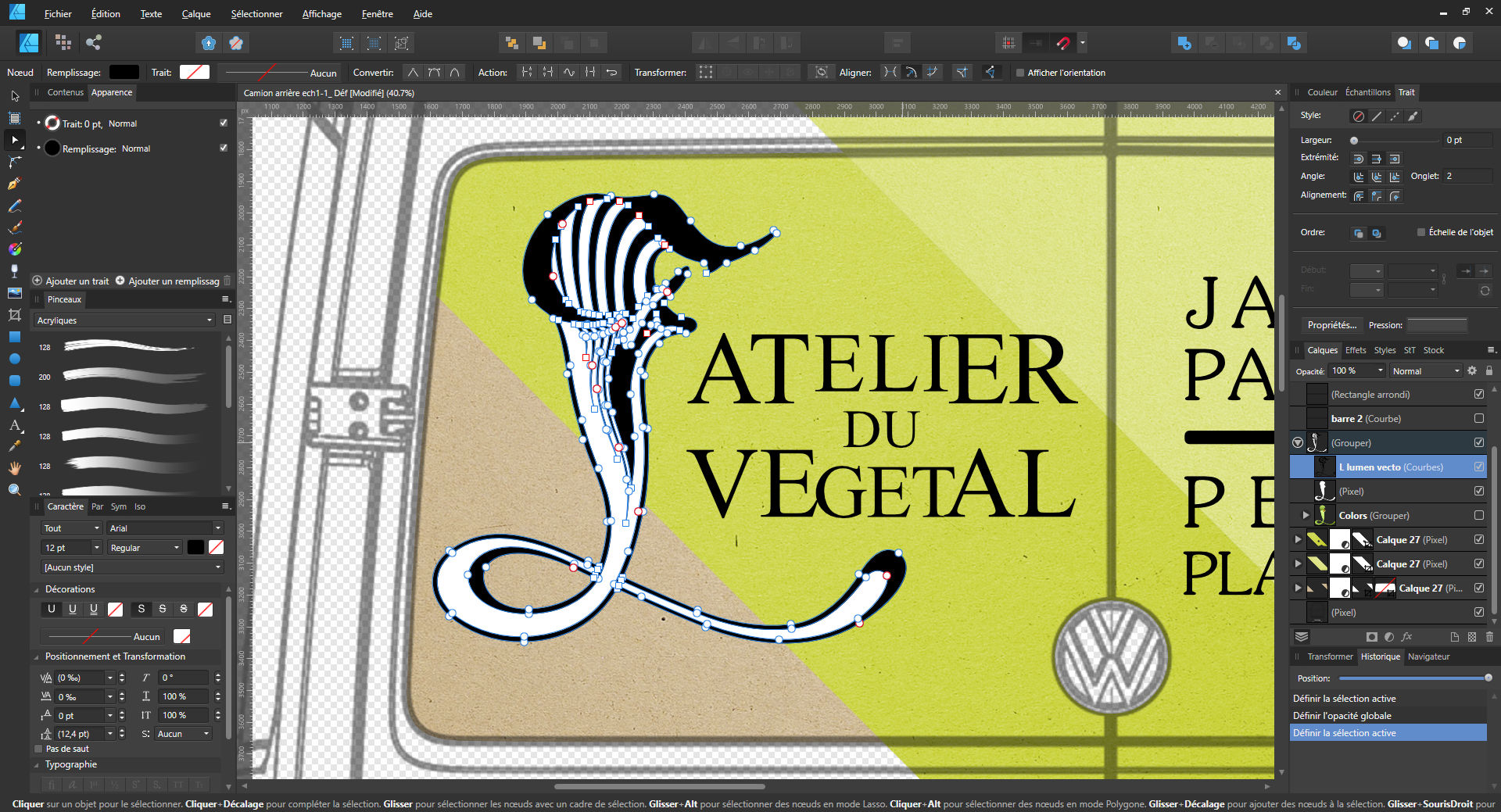Collapse the Grouper layer tree
Screen dimensions: 1501x812
coord(1298,443)
